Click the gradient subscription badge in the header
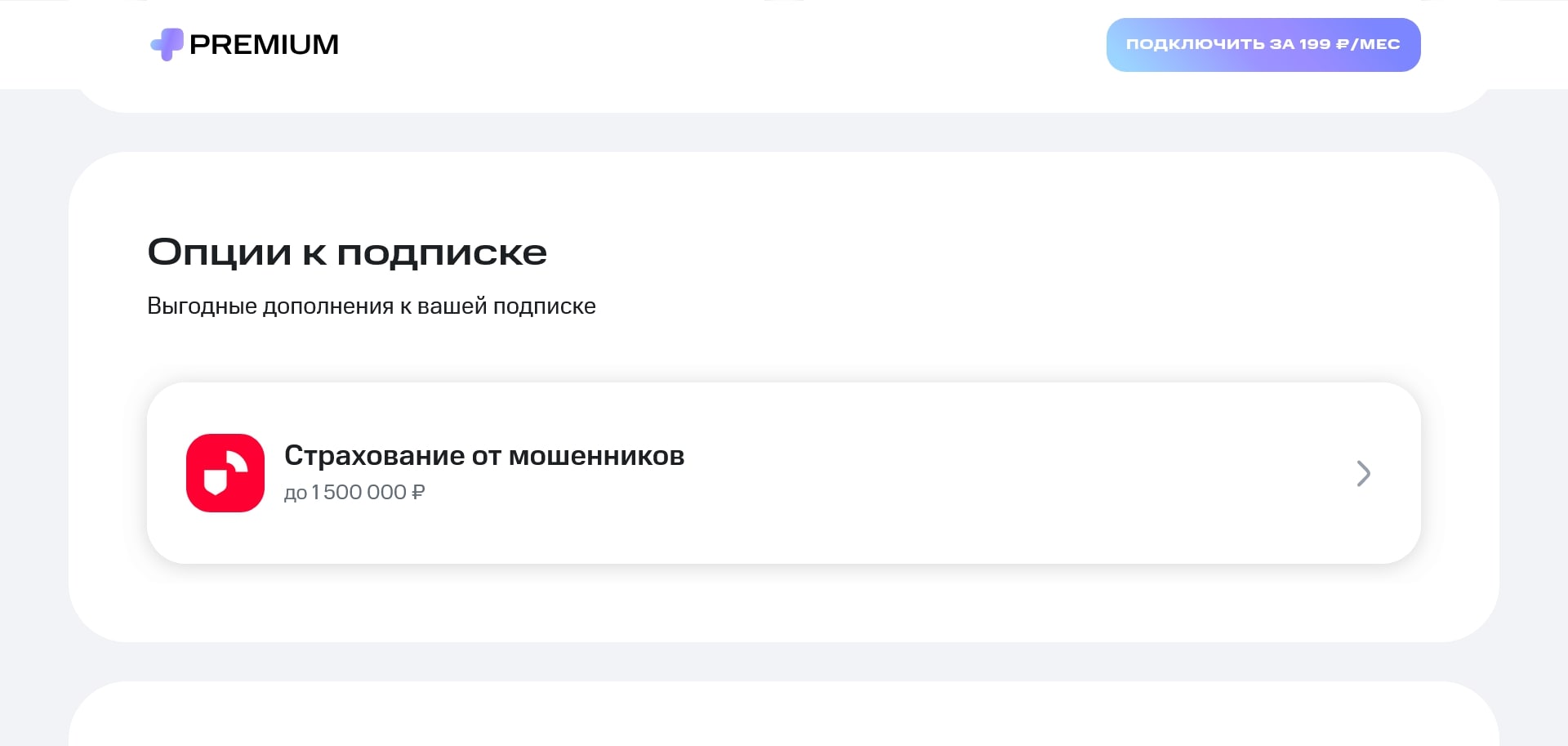The image size is (1568, 746). coord(1263,44)
